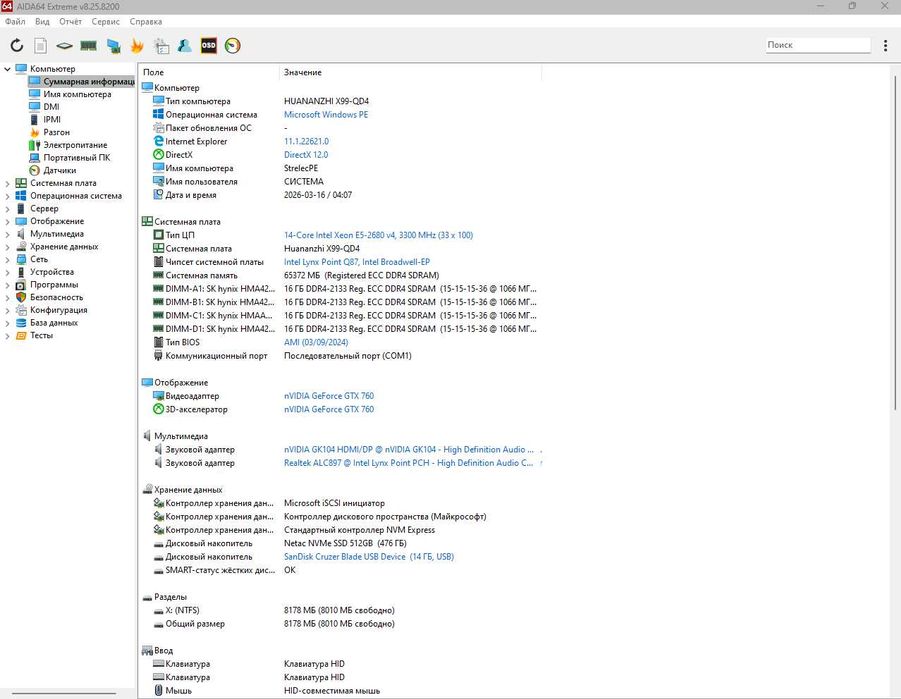Select the DIMM-A1 SK hynix row
Screen dimensions: 901x699
[345, 289]
